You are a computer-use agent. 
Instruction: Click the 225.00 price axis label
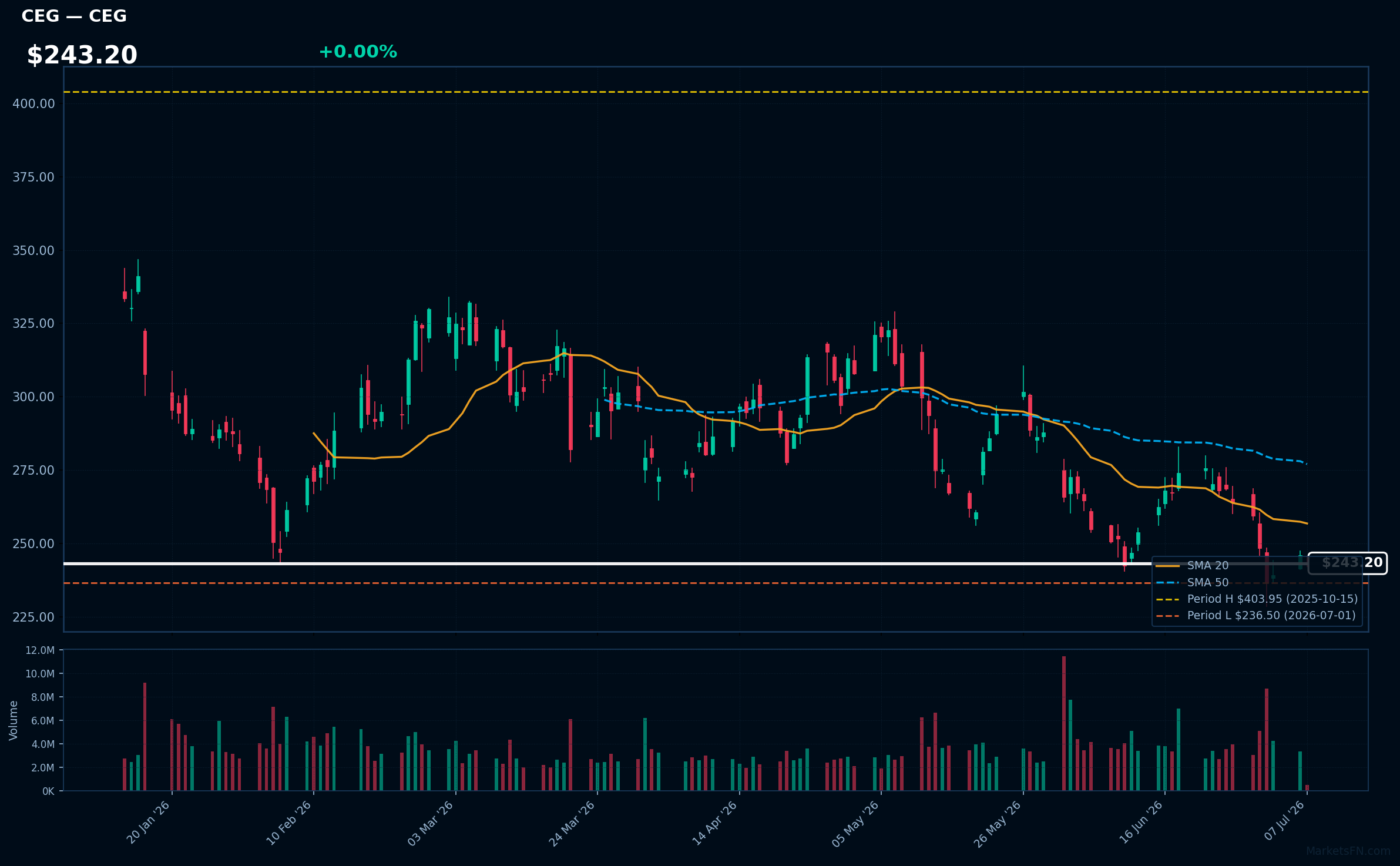[33, 617]
